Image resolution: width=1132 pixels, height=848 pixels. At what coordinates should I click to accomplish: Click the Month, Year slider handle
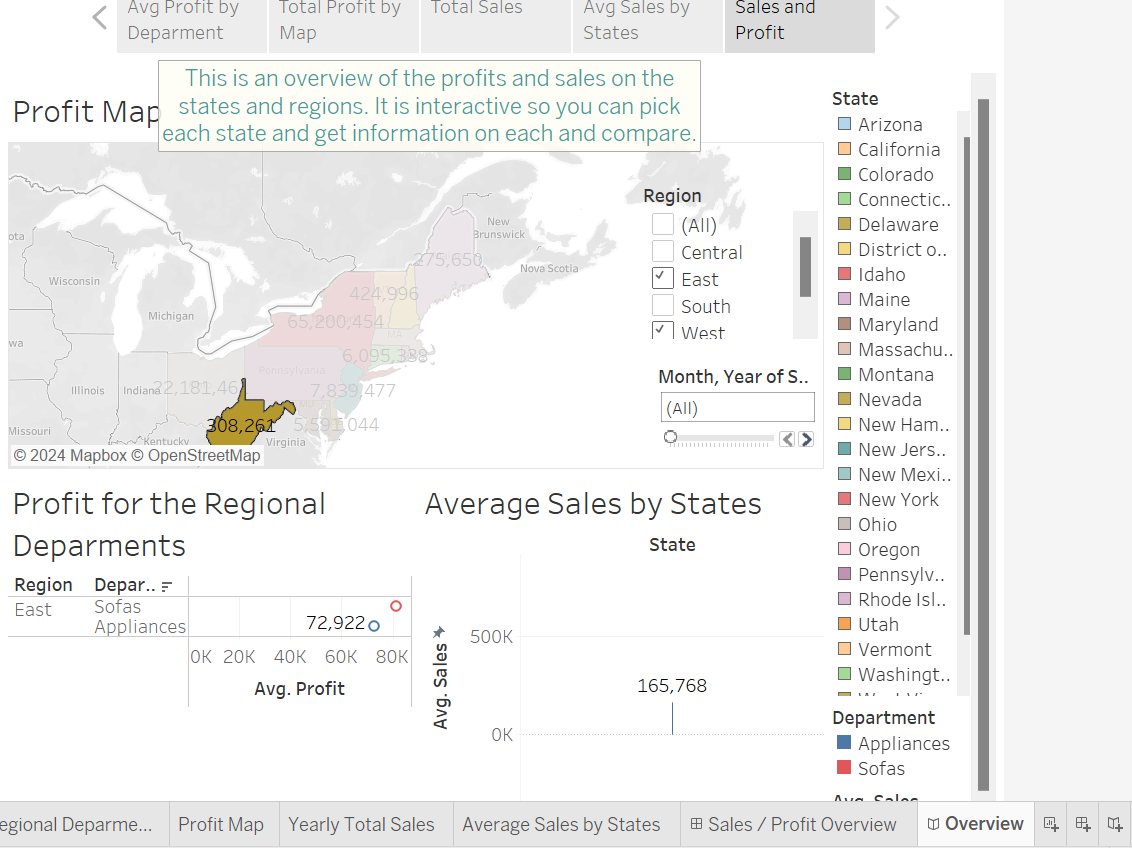(670, 437)
